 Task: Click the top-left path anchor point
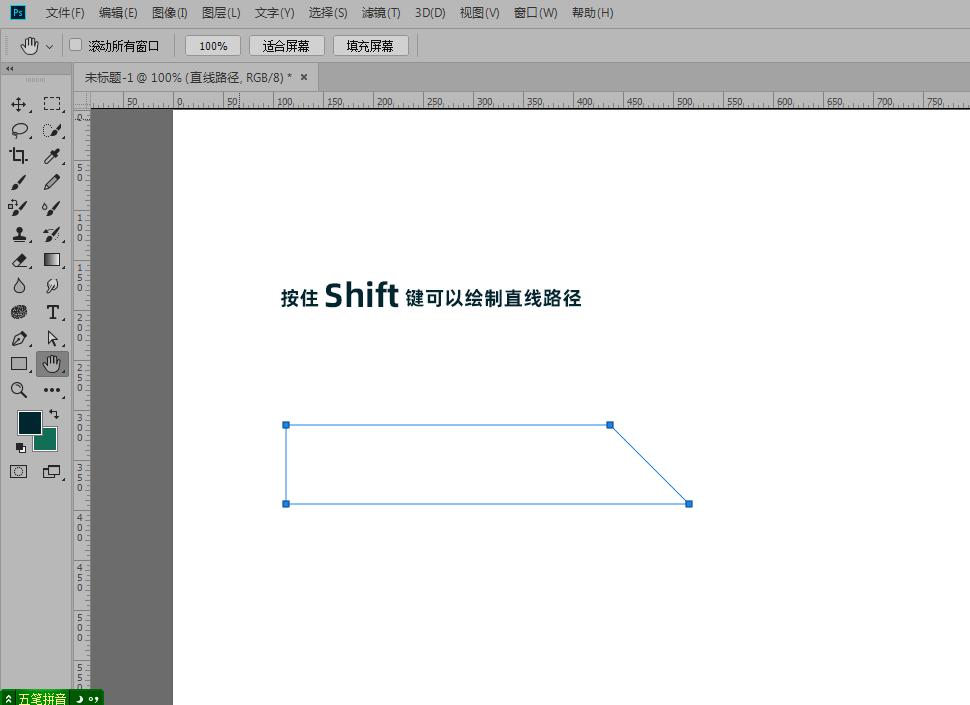286,425
